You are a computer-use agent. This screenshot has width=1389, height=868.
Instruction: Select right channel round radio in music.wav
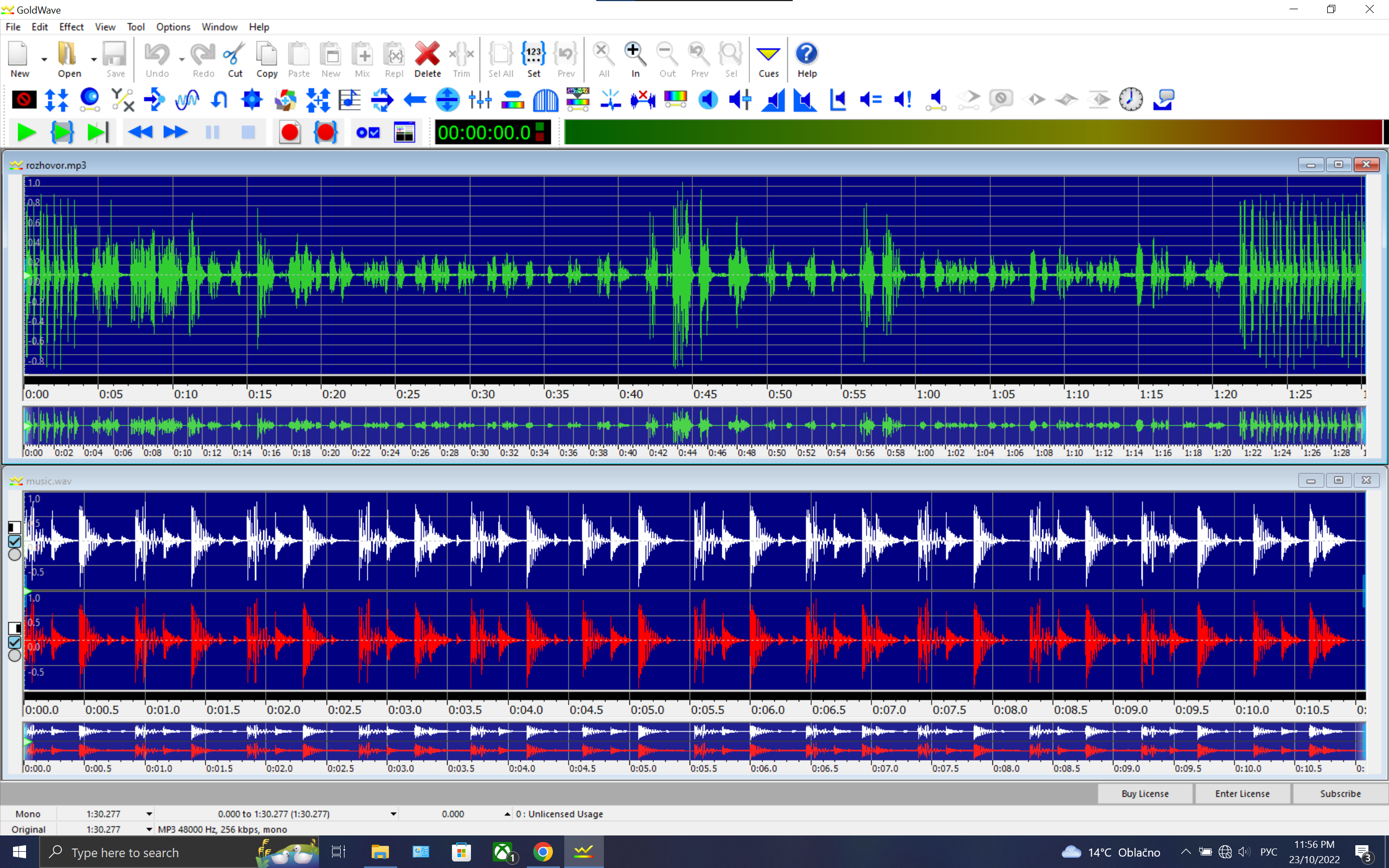(14, 655)
